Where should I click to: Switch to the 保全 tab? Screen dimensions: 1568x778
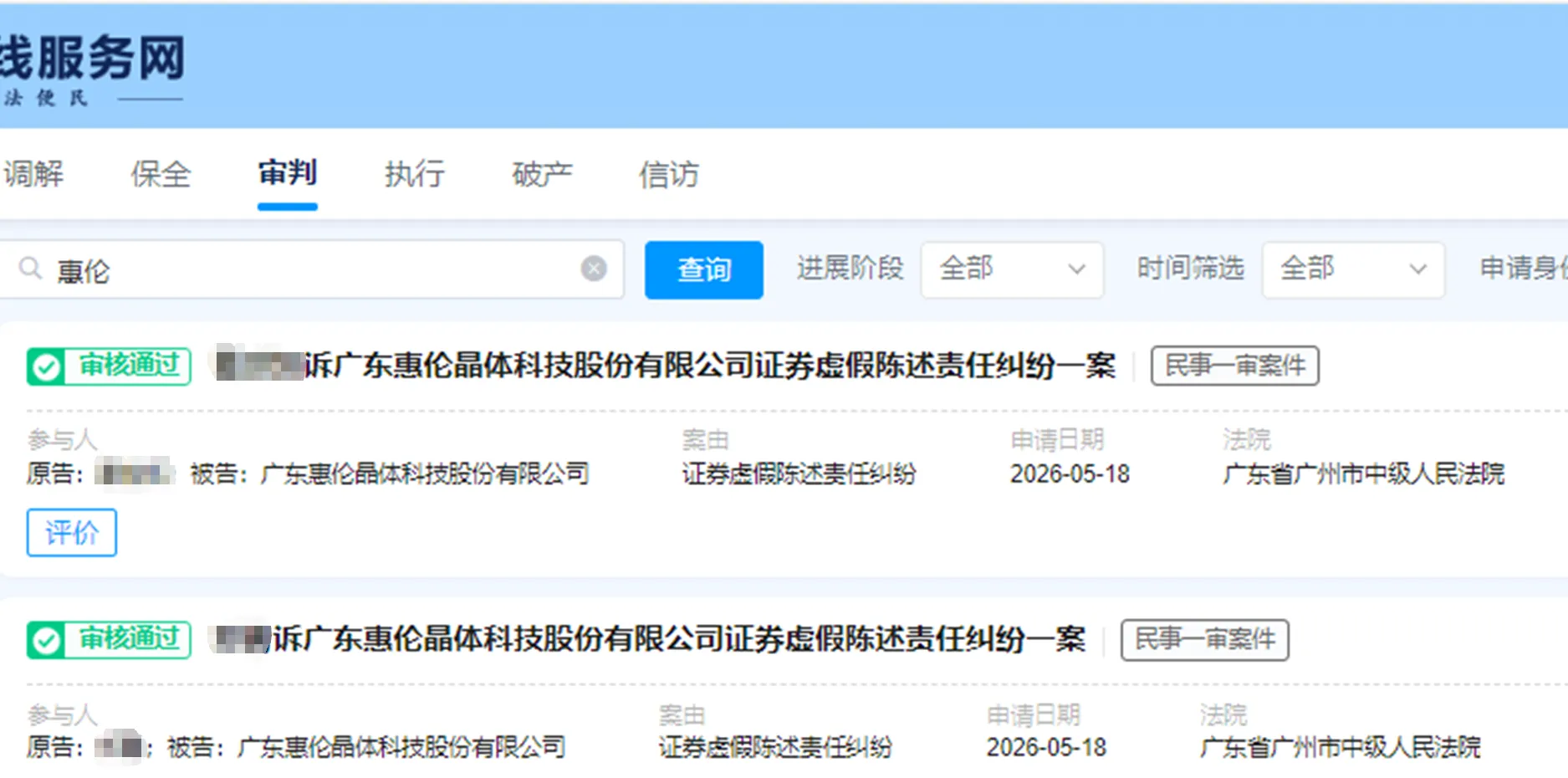[161, 174]
